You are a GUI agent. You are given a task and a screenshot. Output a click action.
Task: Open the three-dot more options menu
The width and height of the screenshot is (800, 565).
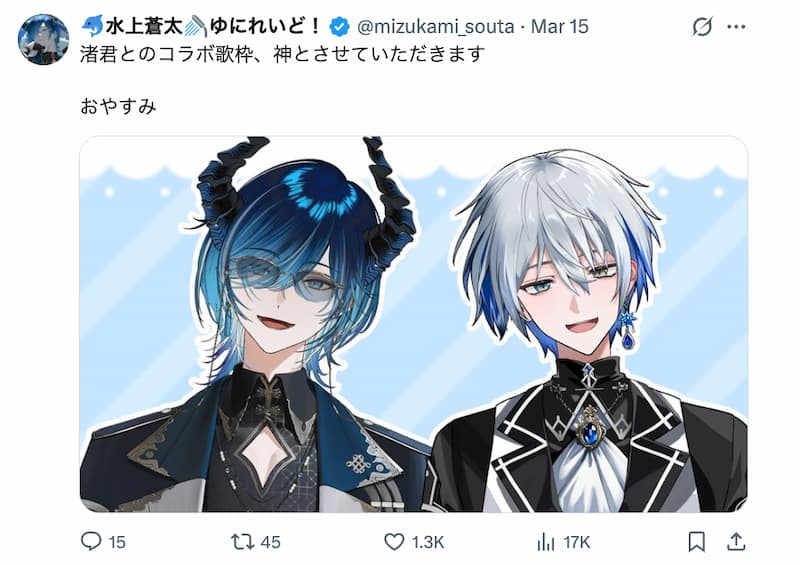coord(736,27)
